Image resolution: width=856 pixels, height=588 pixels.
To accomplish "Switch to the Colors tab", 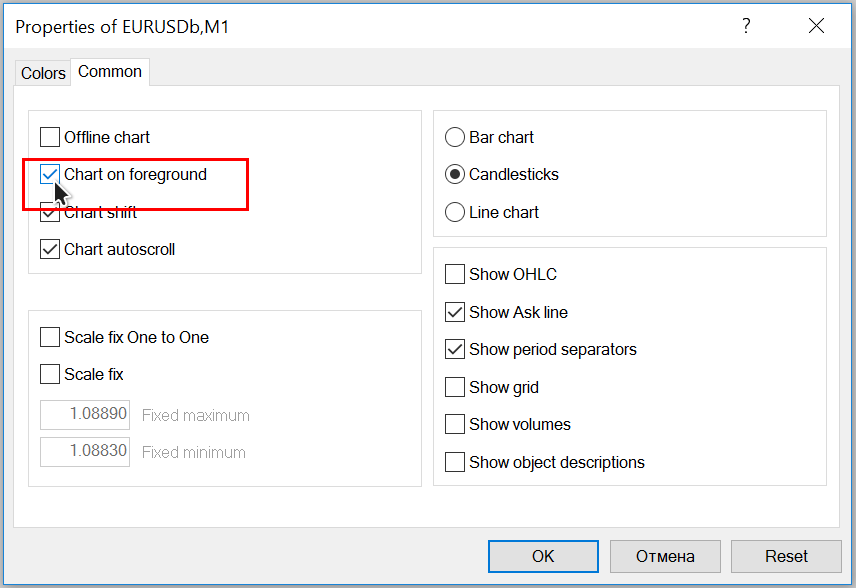I will [x=43, y=73].
